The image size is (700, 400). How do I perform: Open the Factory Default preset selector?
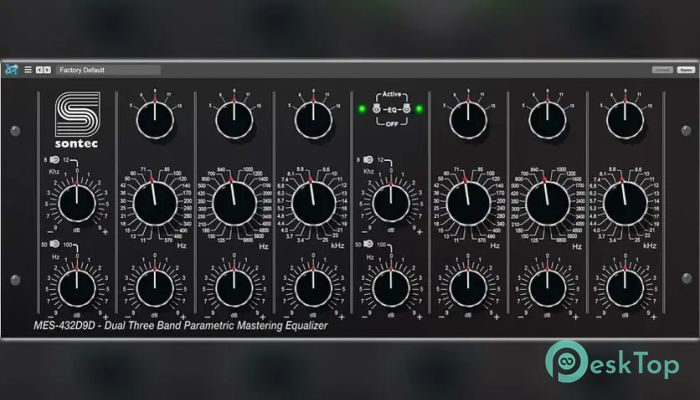(x=95, y=70)
